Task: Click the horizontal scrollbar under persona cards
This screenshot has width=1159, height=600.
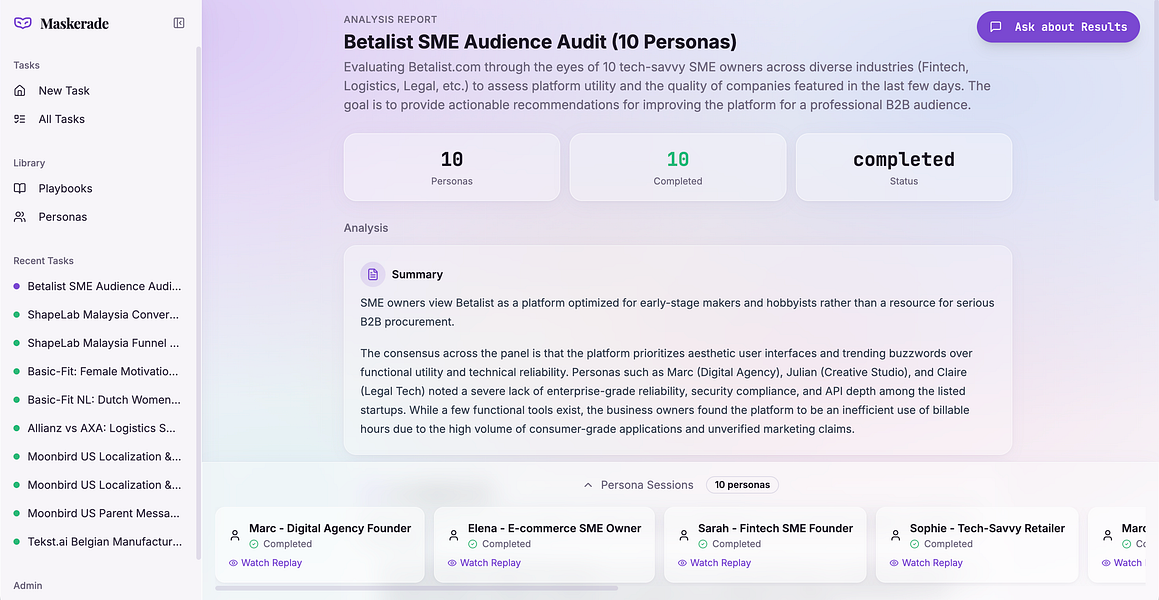Action: click(x=416, y=588)
